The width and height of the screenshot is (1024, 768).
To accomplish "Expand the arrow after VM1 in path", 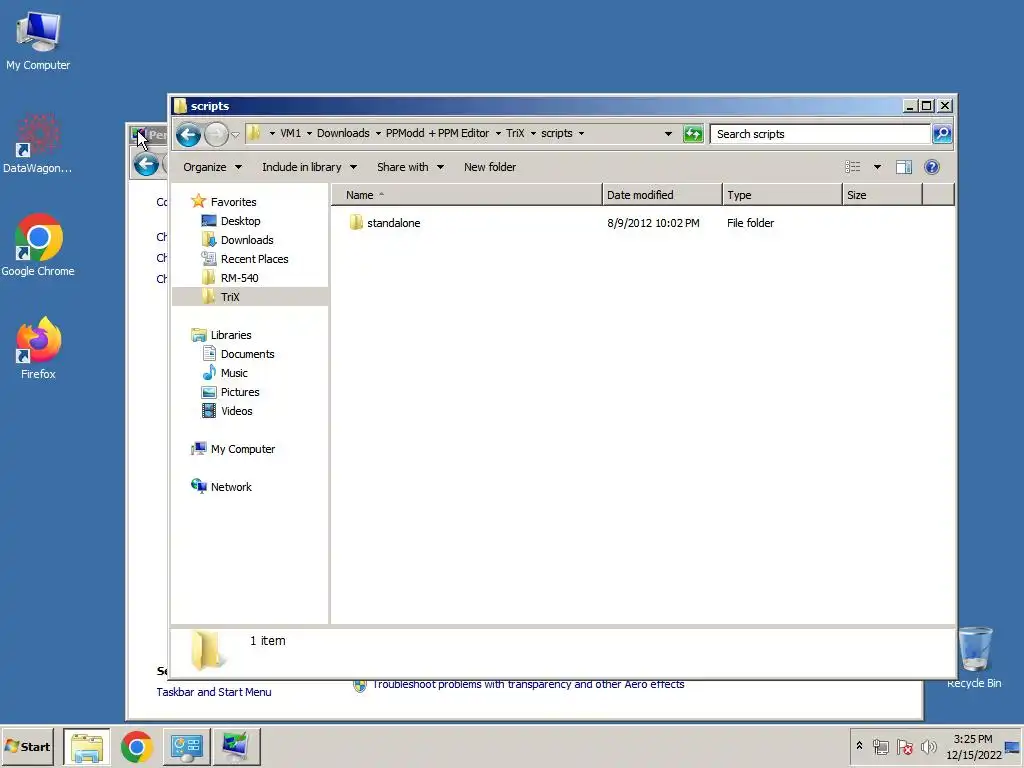I will [x=309, y=133].
